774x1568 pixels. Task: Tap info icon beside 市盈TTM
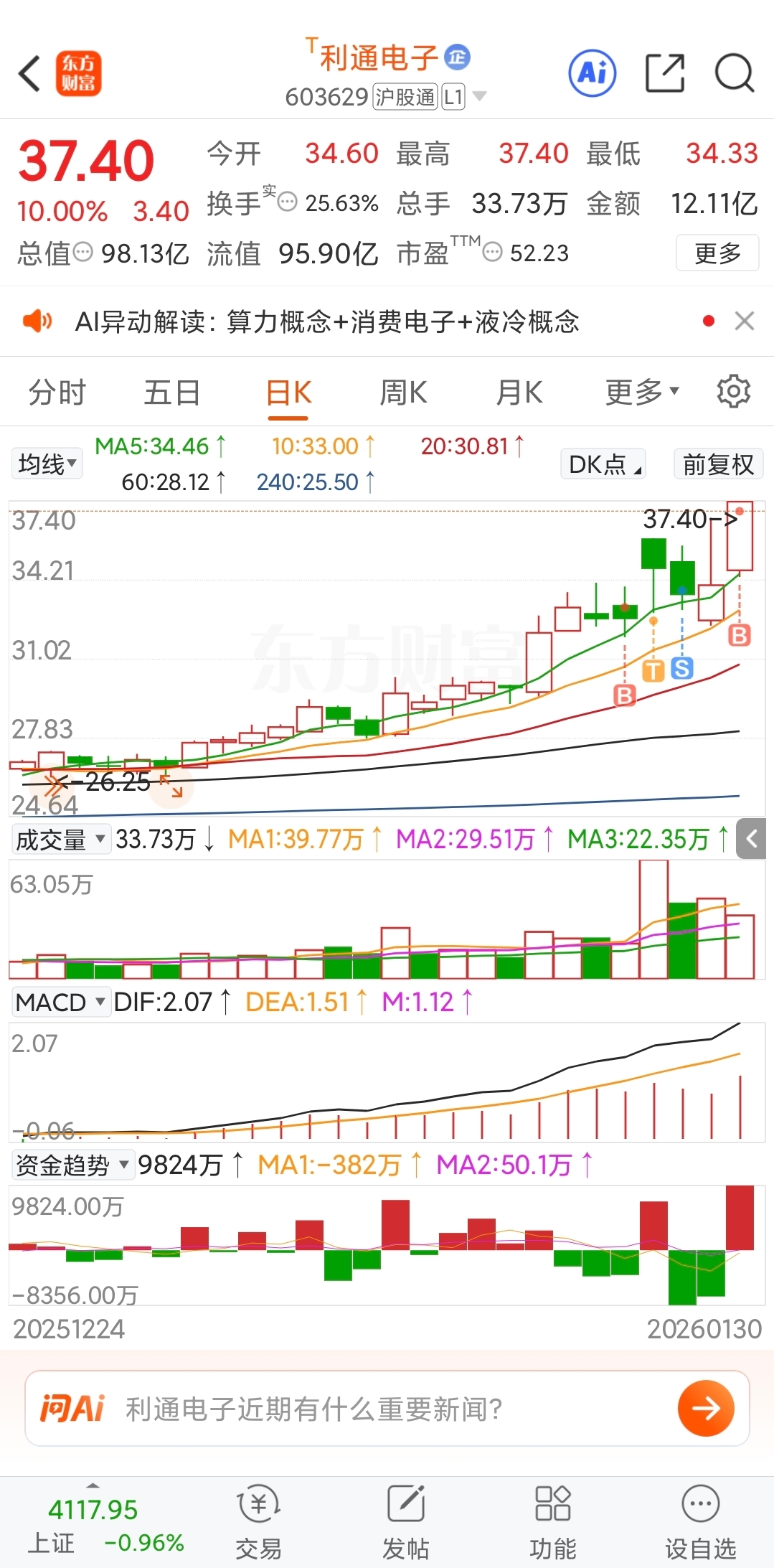[x=492, y=252]
